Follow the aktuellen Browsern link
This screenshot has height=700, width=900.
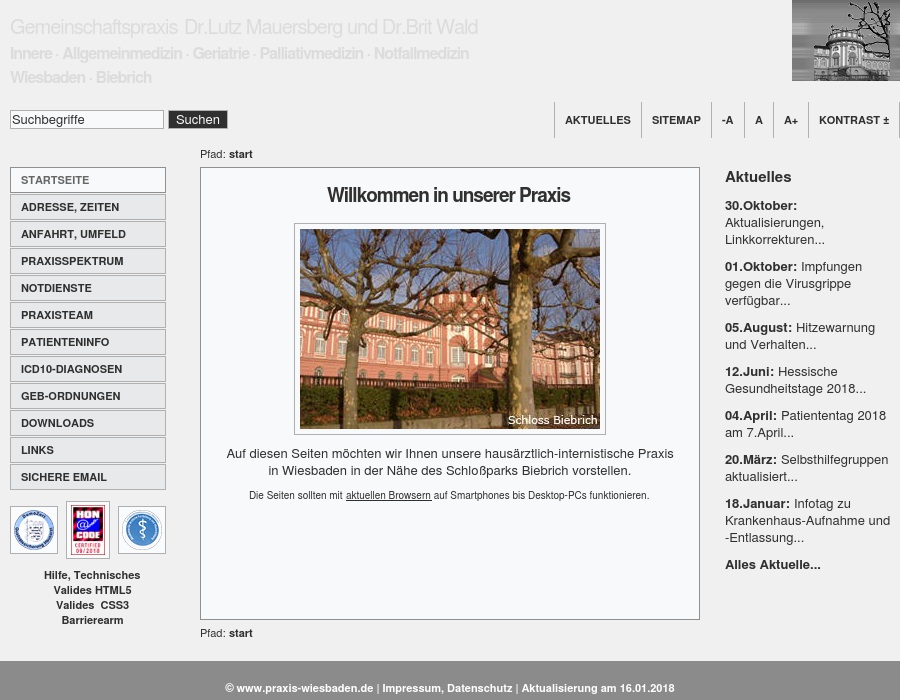click(x=388, y=495)
